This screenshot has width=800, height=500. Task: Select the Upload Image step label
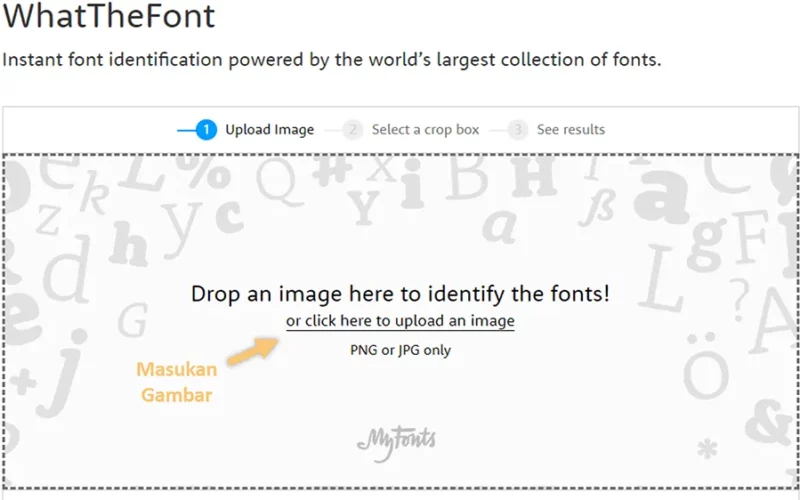pyautogui.click(x=269, y=130)
